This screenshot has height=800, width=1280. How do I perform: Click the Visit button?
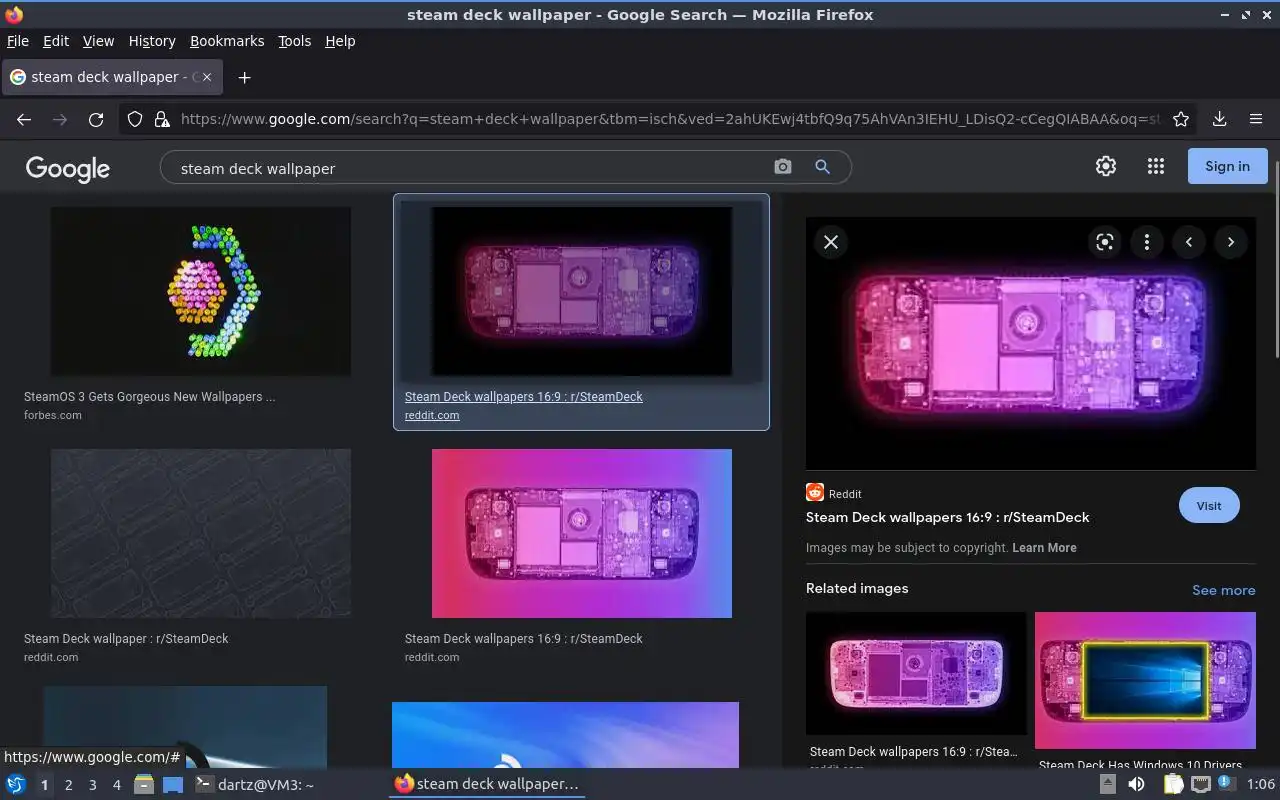1209,505
